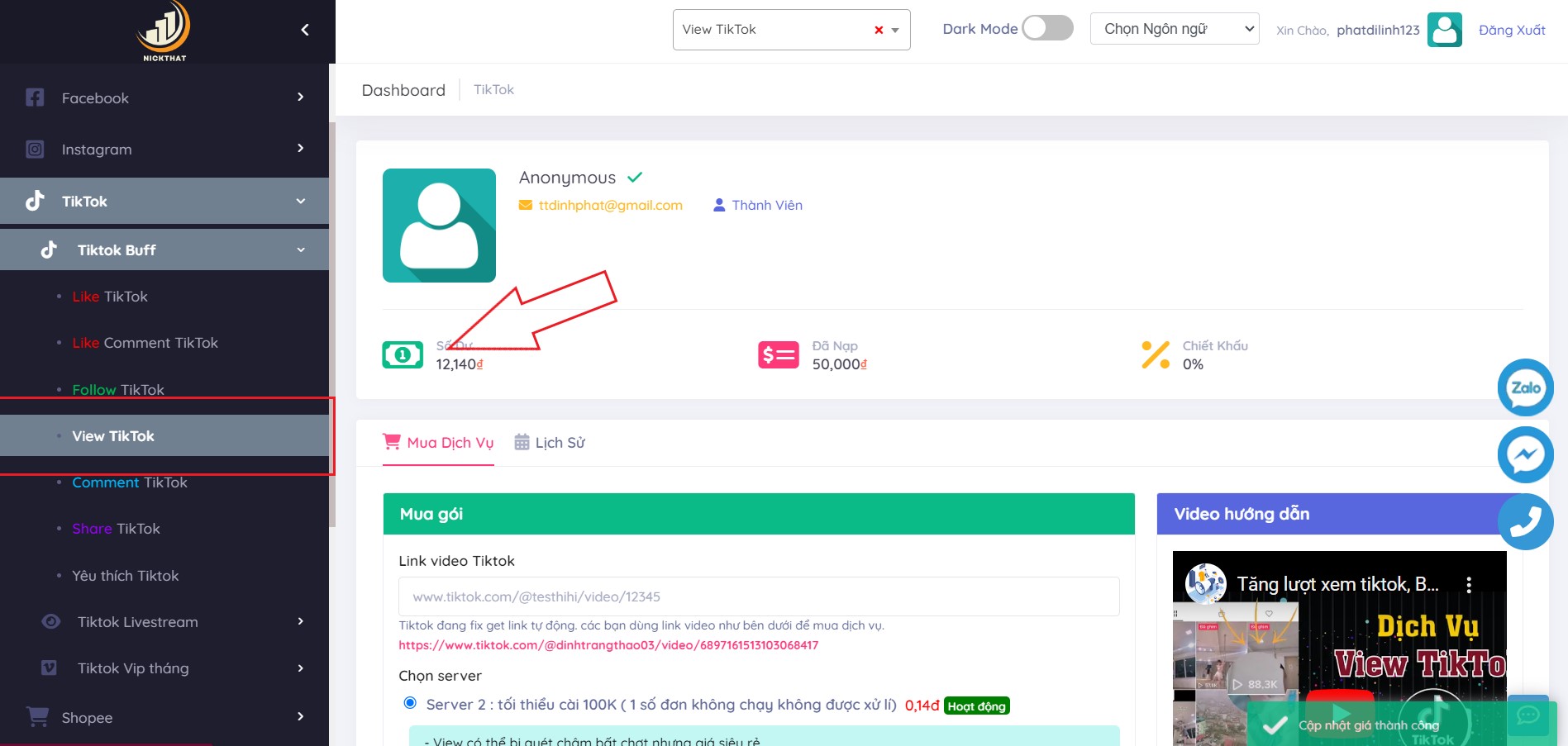Click the large profile avatar picture
Image resolution: width=1568 pixels, height=746 pixels.
coord(439,226)
